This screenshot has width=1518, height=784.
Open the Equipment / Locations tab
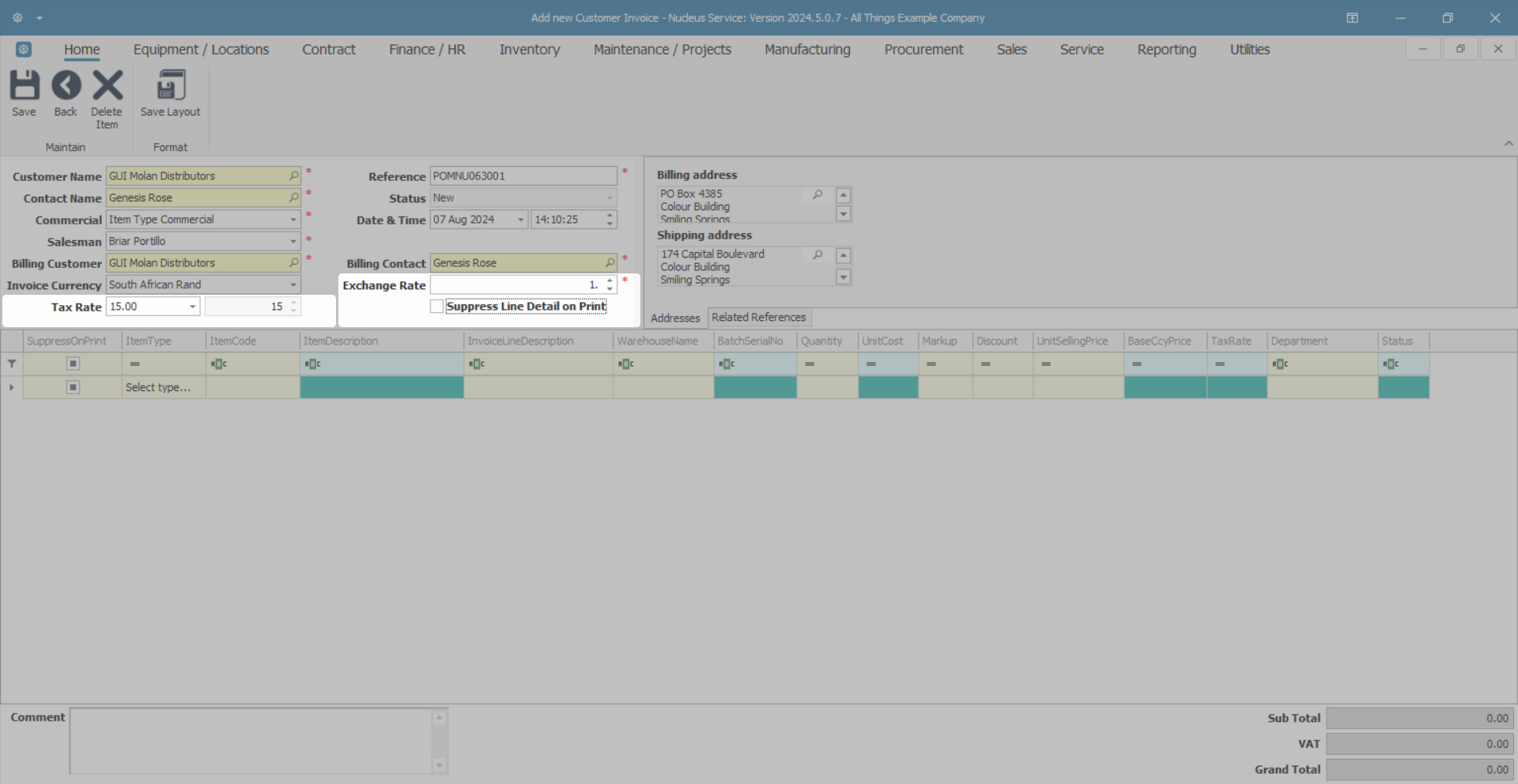[201, 49]
